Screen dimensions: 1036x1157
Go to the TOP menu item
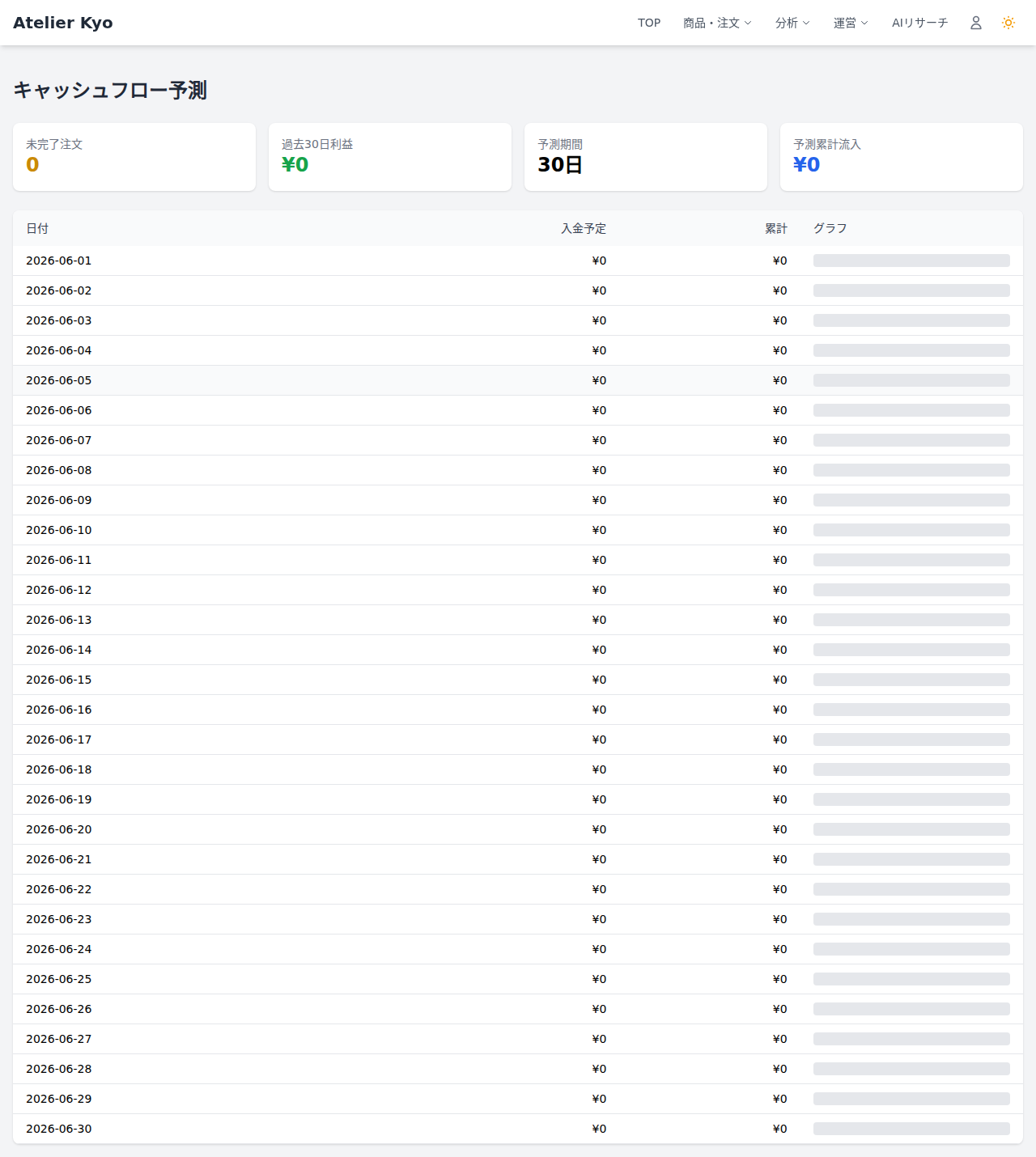coord(649,23)
